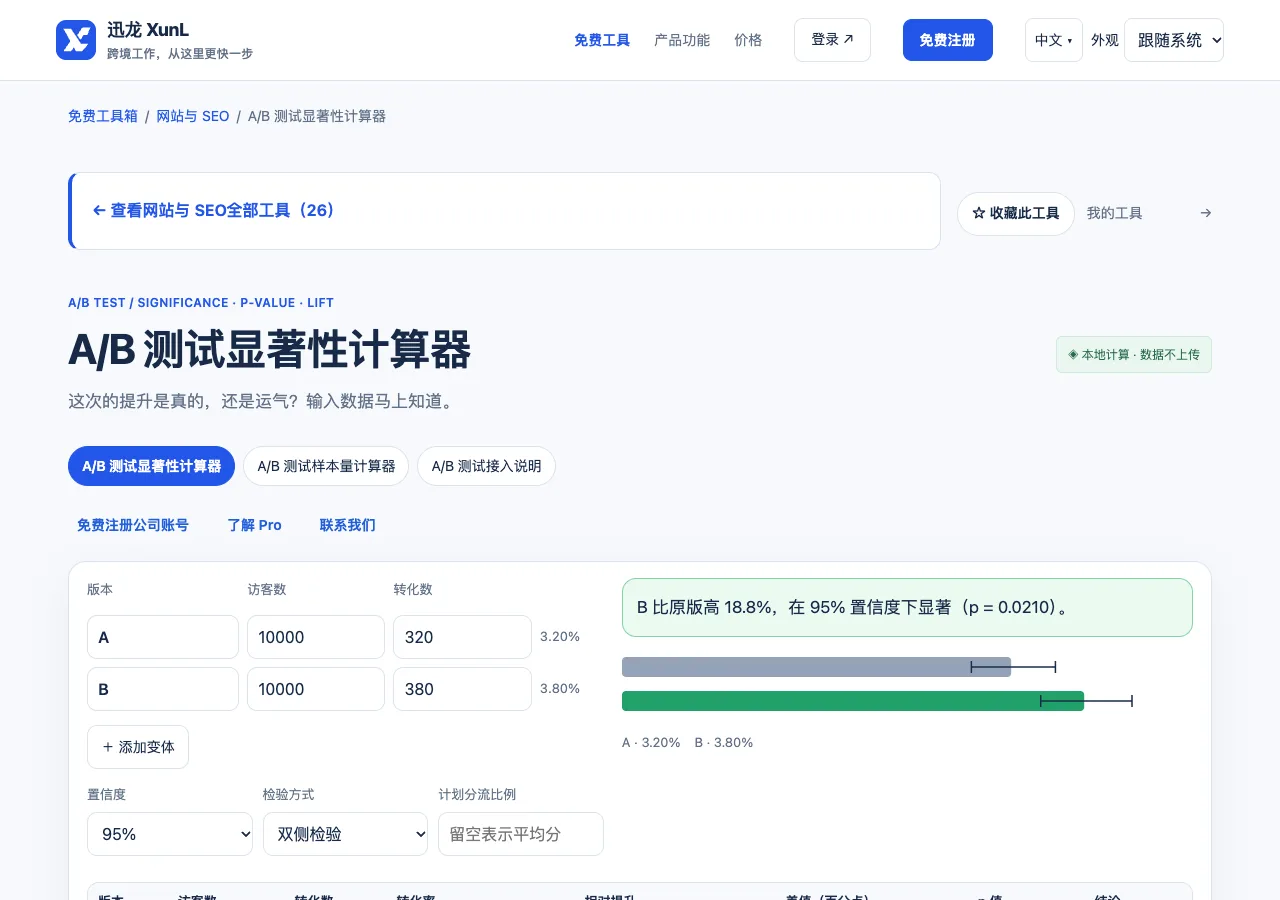View all 网站与 SEO tools (26)

213,211
